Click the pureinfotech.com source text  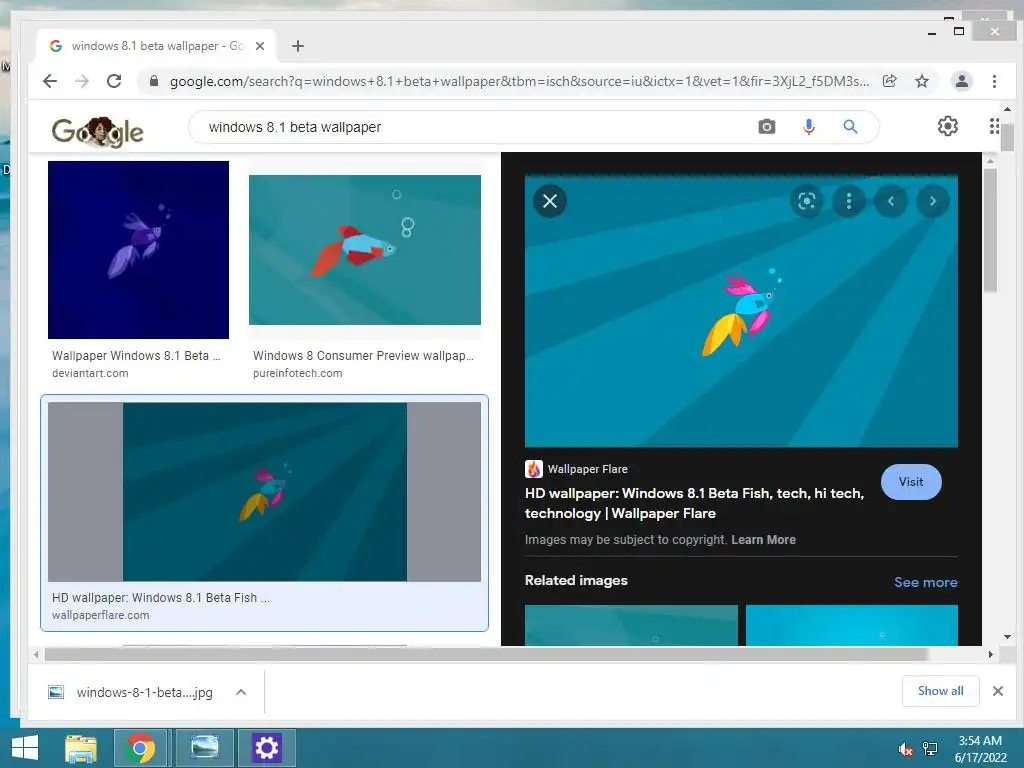pyautogui.click(x=297, y=373)
